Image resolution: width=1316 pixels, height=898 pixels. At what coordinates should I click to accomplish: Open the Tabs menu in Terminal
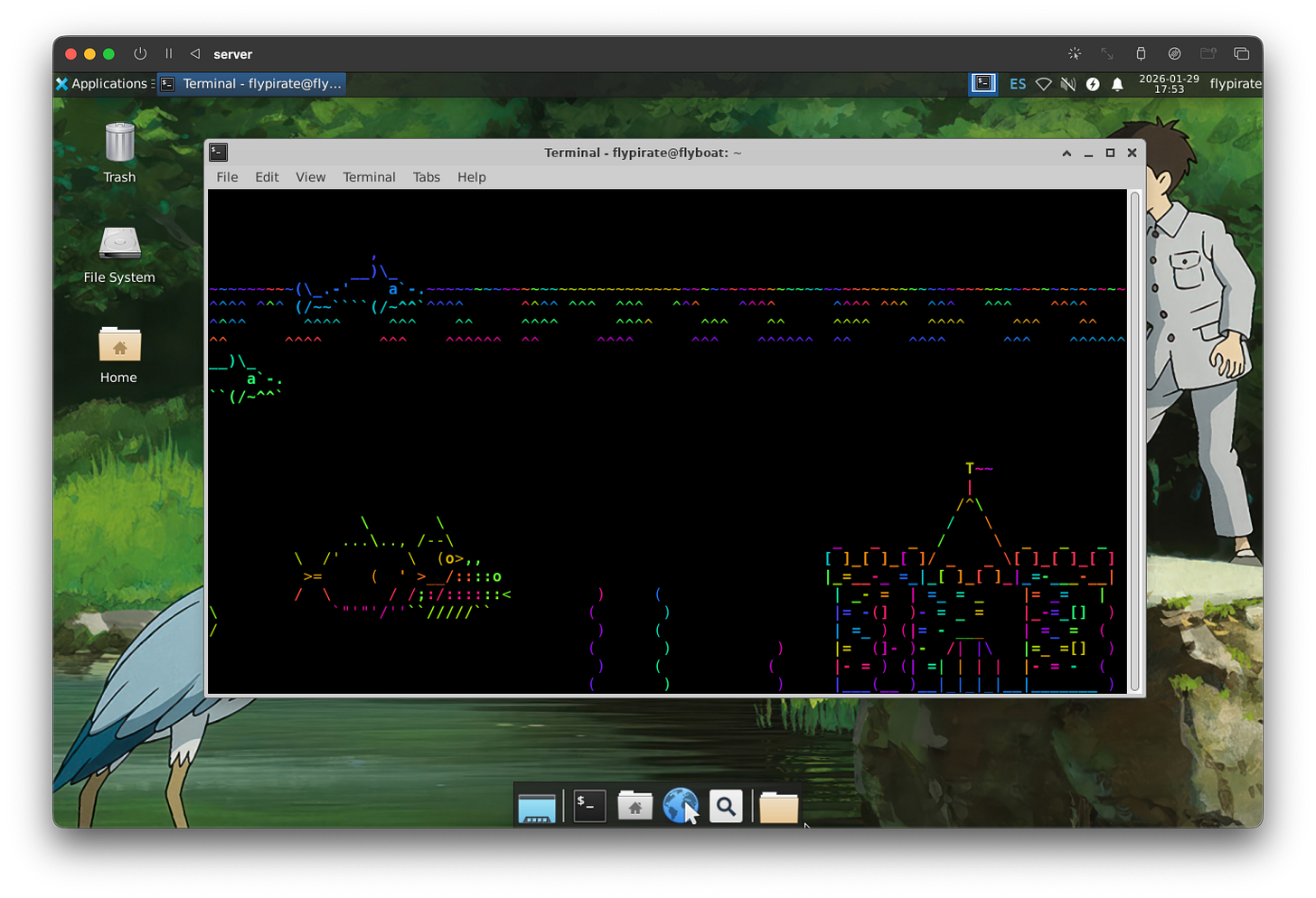point(427,177)
